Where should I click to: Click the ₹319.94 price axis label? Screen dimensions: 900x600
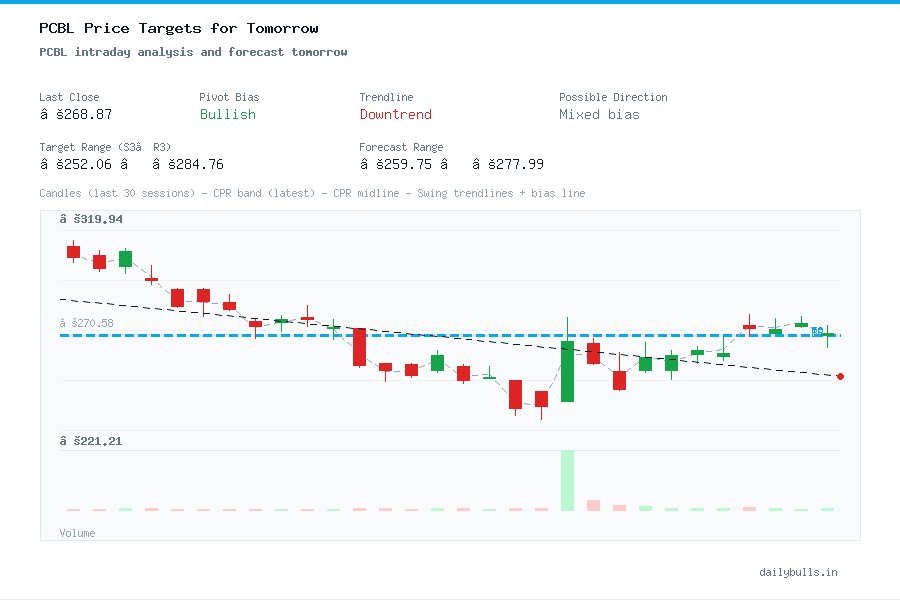click(92, 218)
